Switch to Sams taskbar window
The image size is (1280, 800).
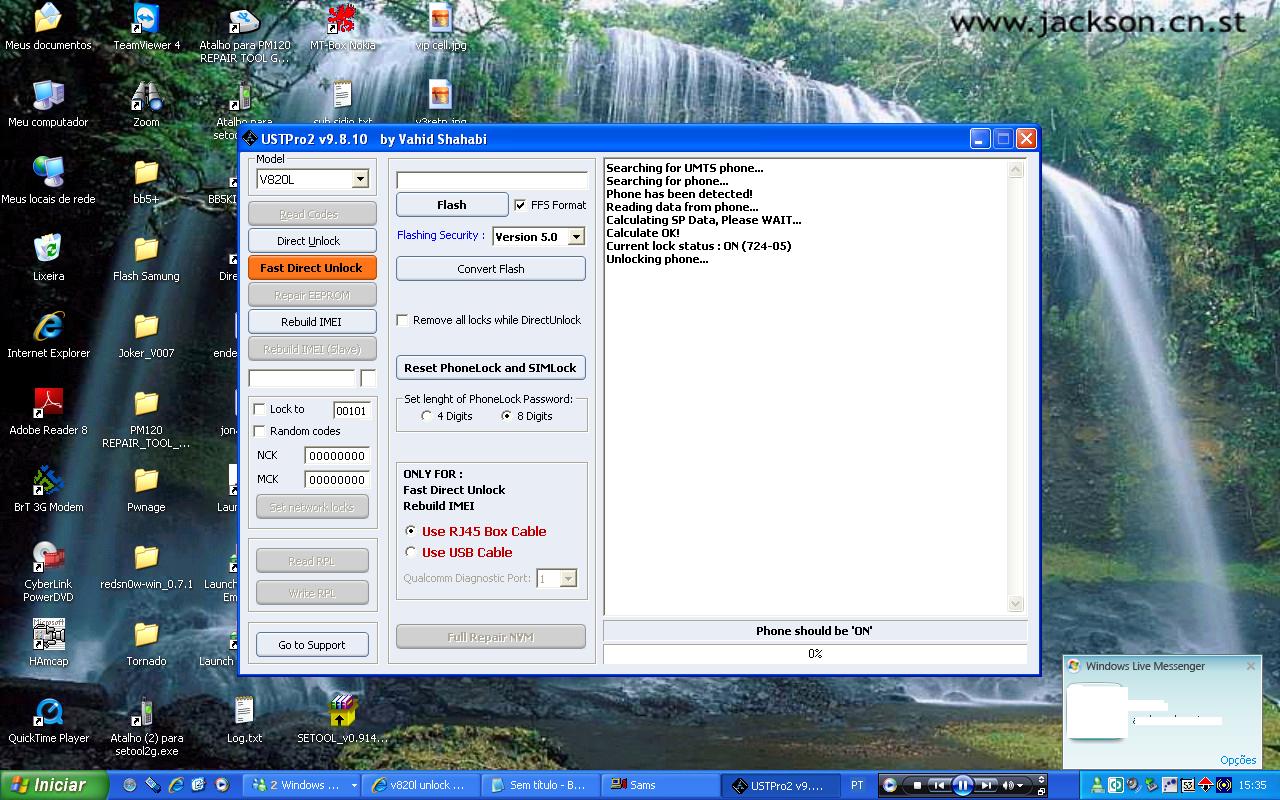660,785
